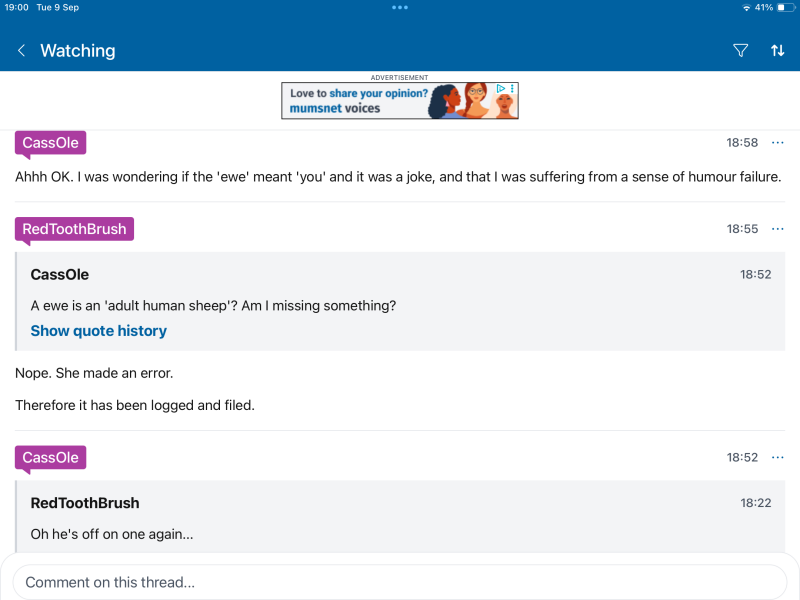This screenshot has width=800, height=600.
Task: Tap the iPad multitasking three-dots icon
Action: 400,7
